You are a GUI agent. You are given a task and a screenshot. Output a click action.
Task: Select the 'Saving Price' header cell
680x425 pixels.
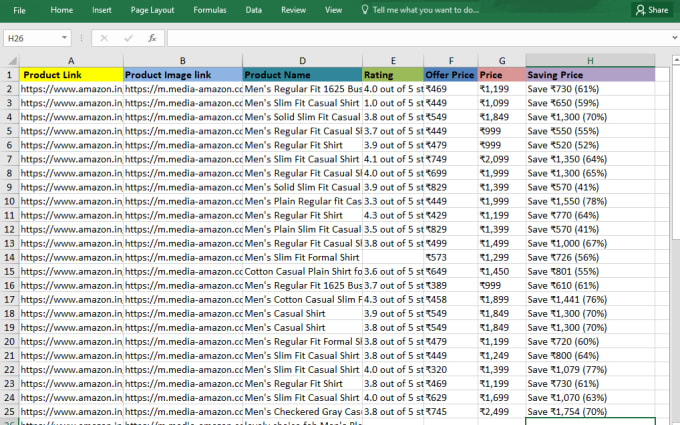tap(590, 75)
